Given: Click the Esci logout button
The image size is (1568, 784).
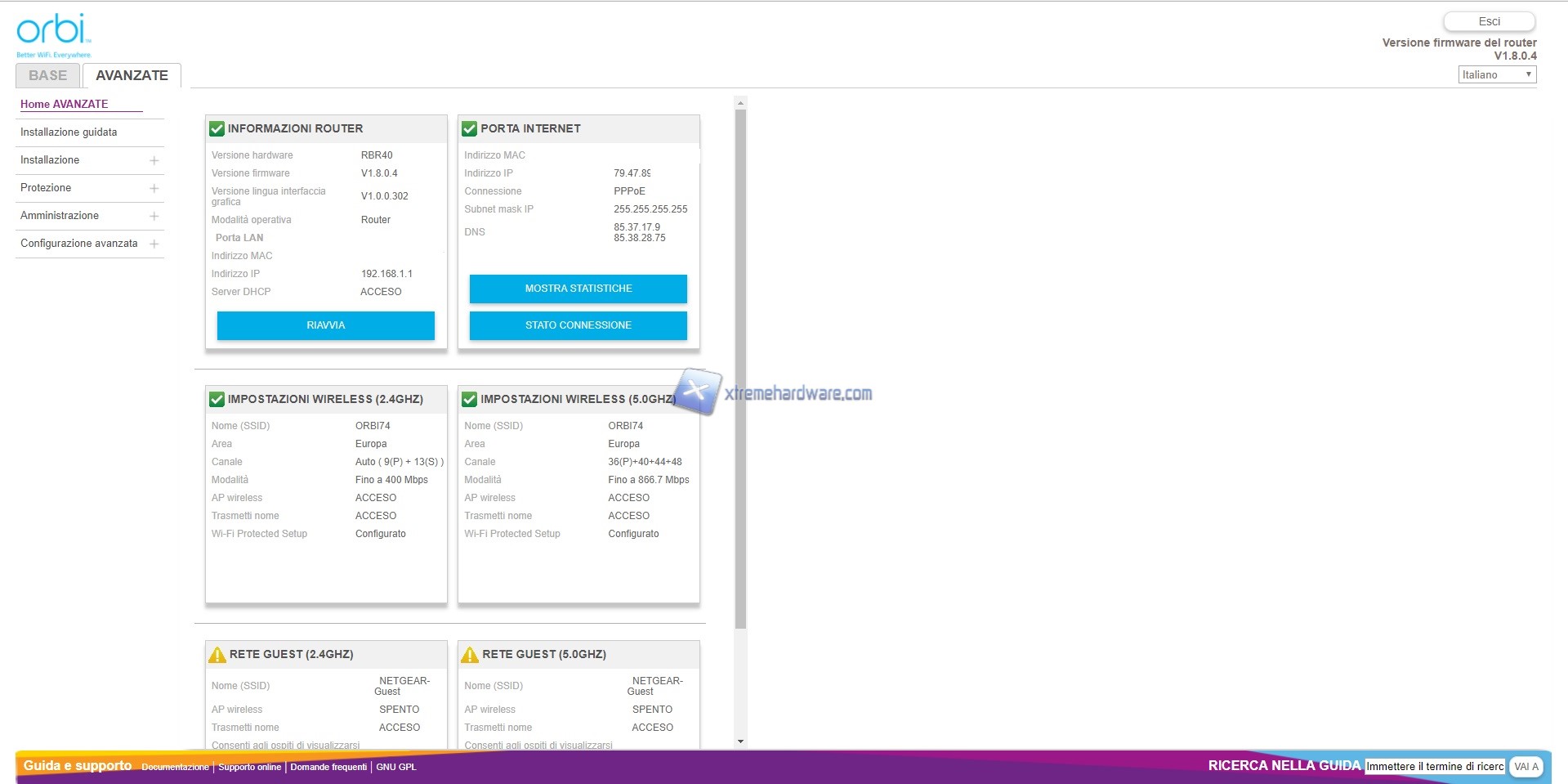Looking at the screenshot, I should pyautogui.click(x=1488, y=21).
